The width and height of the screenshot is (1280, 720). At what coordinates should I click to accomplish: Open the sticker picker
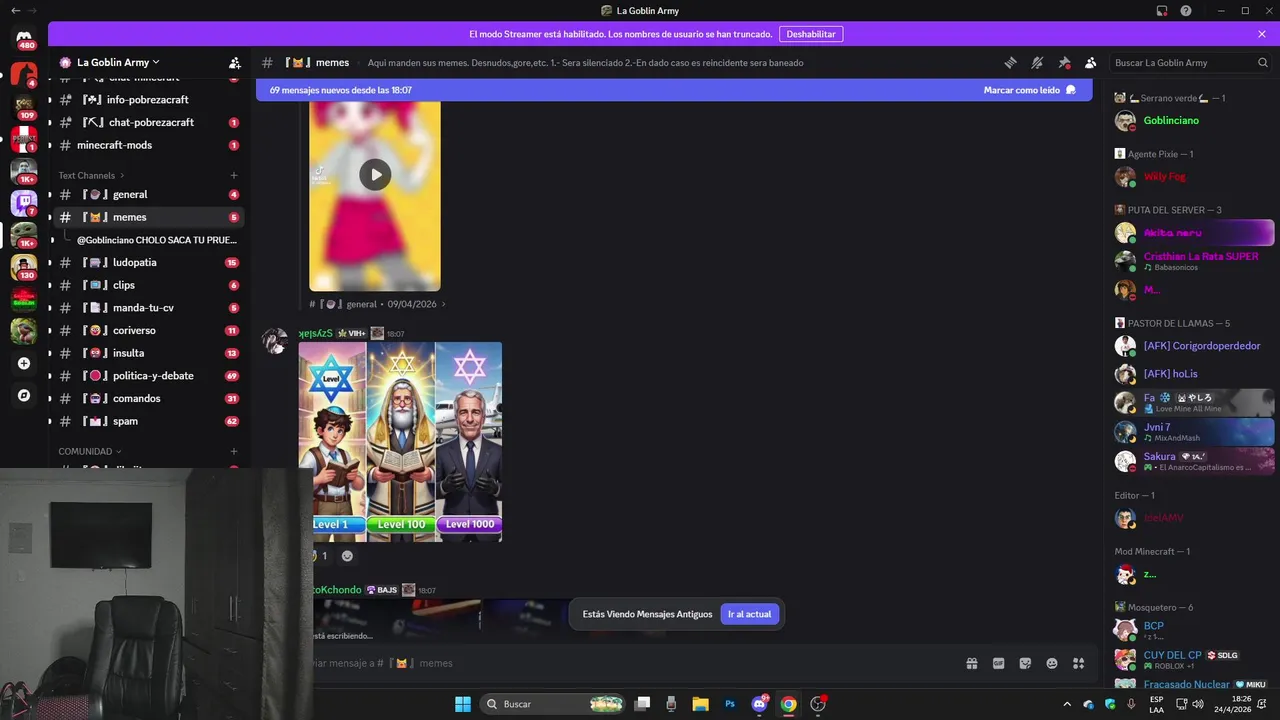1025,663
